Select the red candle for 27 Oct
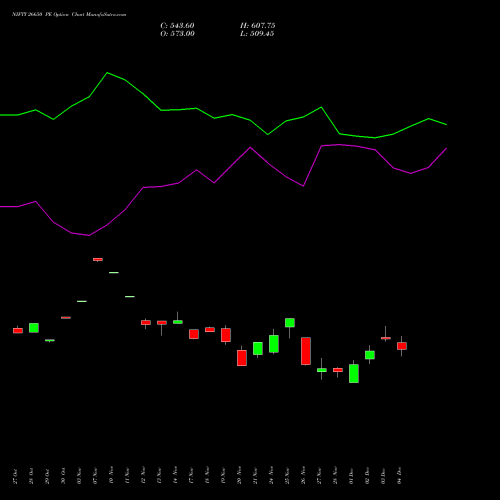 click(x=18, y=330)
